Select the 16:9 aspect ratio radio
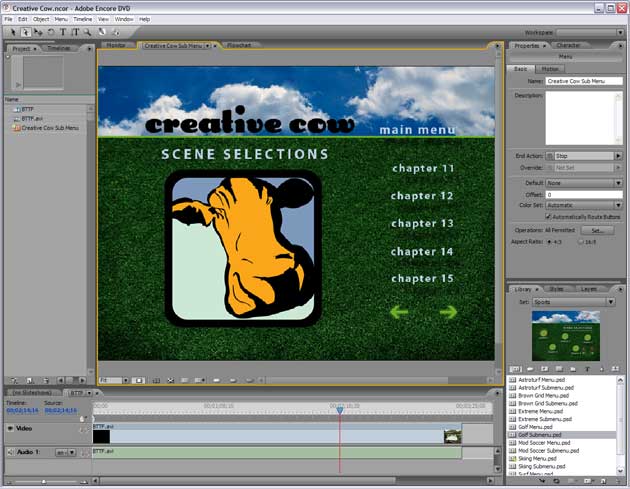The width and height of the screenshot is (630, 489). 580,242
